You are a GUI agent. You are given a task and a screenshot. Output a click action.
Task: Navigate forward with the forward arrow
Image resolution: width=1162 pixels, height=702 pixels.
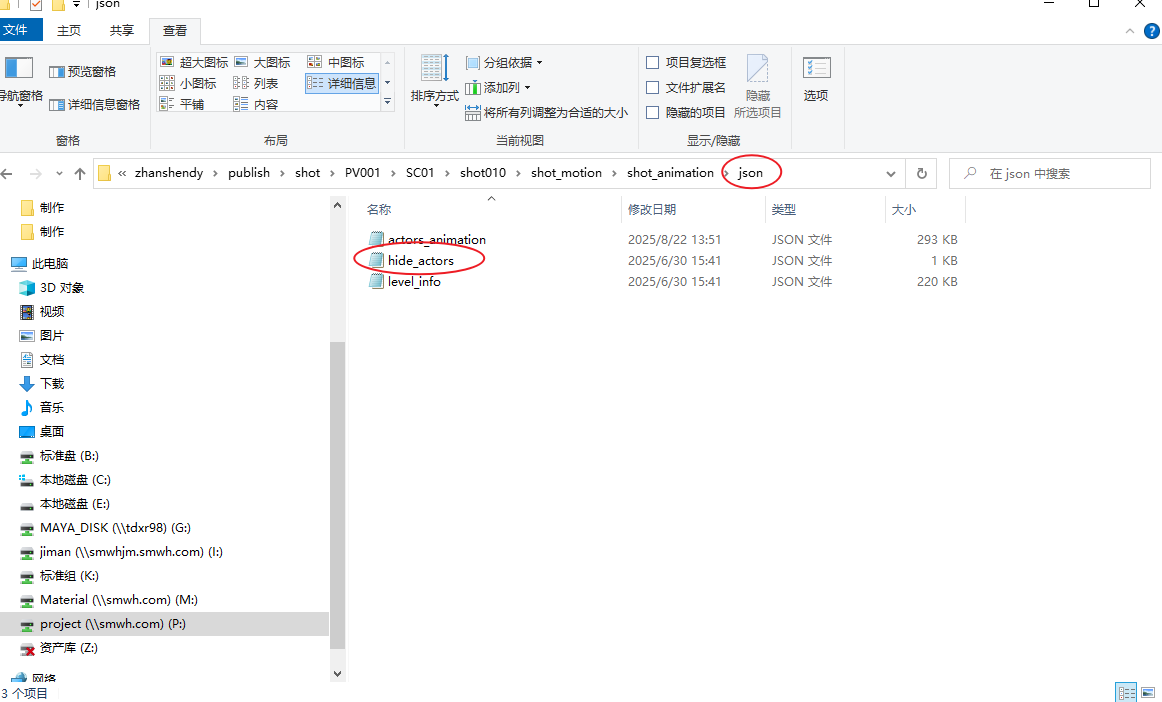35,173
